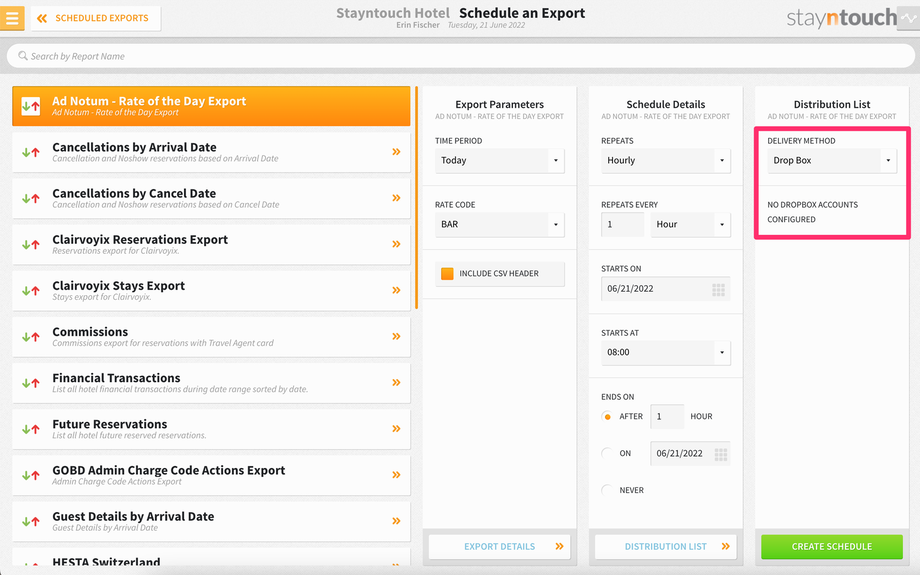Open calendar icon for Ends On date
Image resolution: width=920 pixels, height=575 pixels.
[721, 454]
